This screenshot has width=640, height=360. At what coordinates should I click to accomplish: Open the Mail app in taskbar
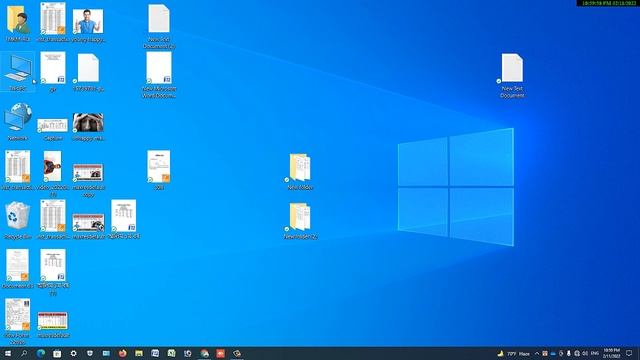[106, 353]
